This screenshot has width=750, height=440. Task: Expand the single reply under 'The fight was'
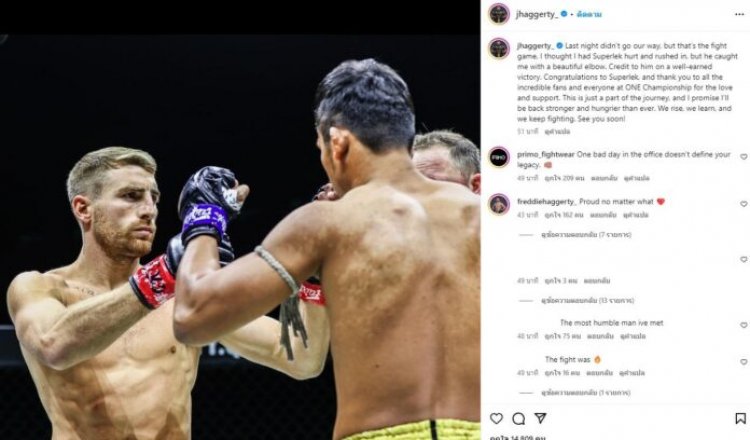585,393
